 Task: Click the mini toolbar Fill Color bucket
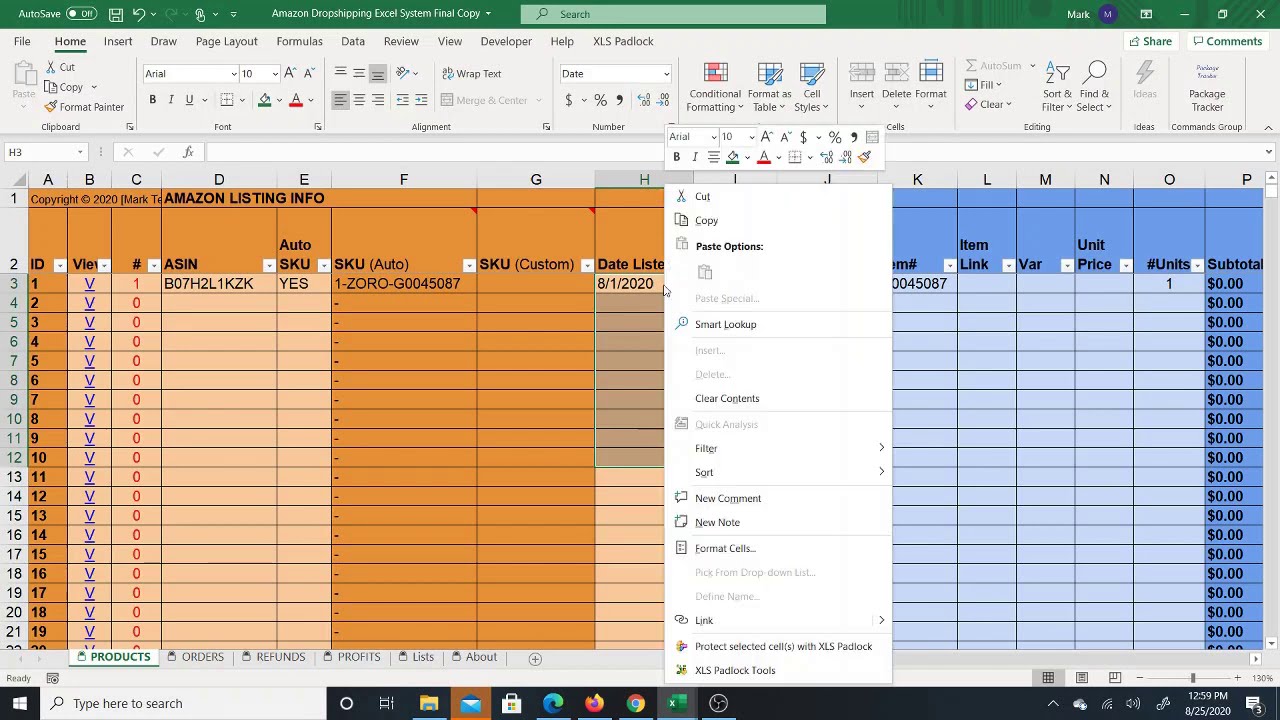point(733,157)
